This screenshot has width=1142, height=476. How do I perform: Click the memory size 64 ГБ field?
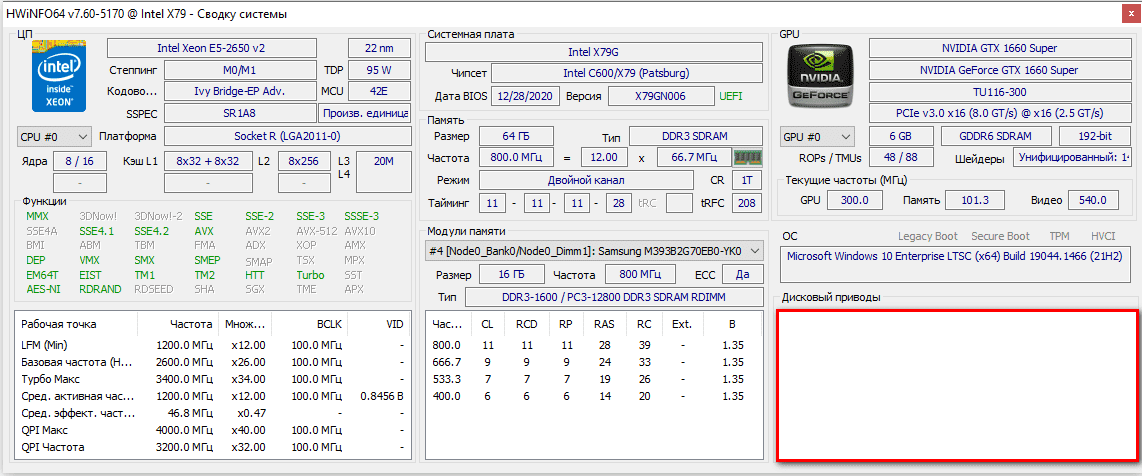(516, 136)
